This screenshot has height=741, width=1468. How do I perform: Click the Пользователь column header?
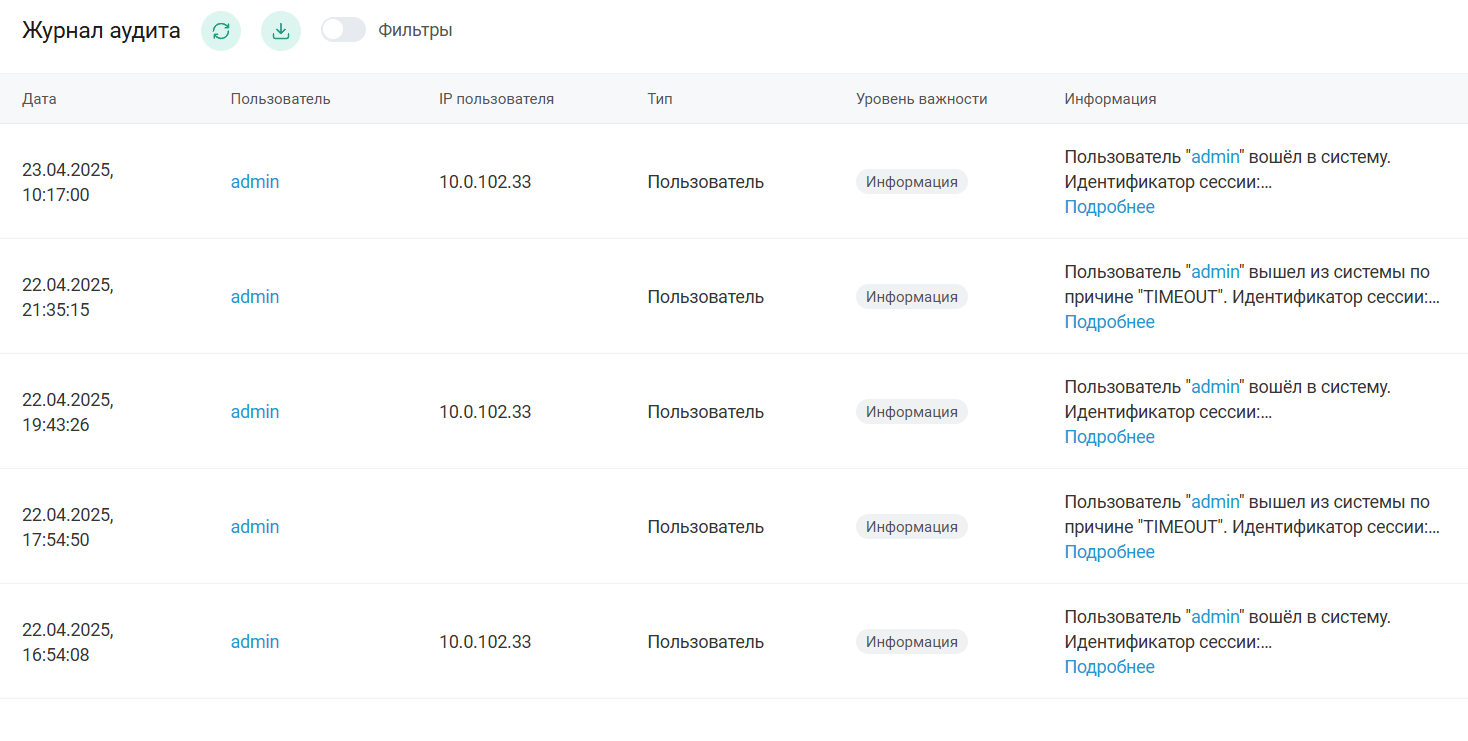point(280,99)
